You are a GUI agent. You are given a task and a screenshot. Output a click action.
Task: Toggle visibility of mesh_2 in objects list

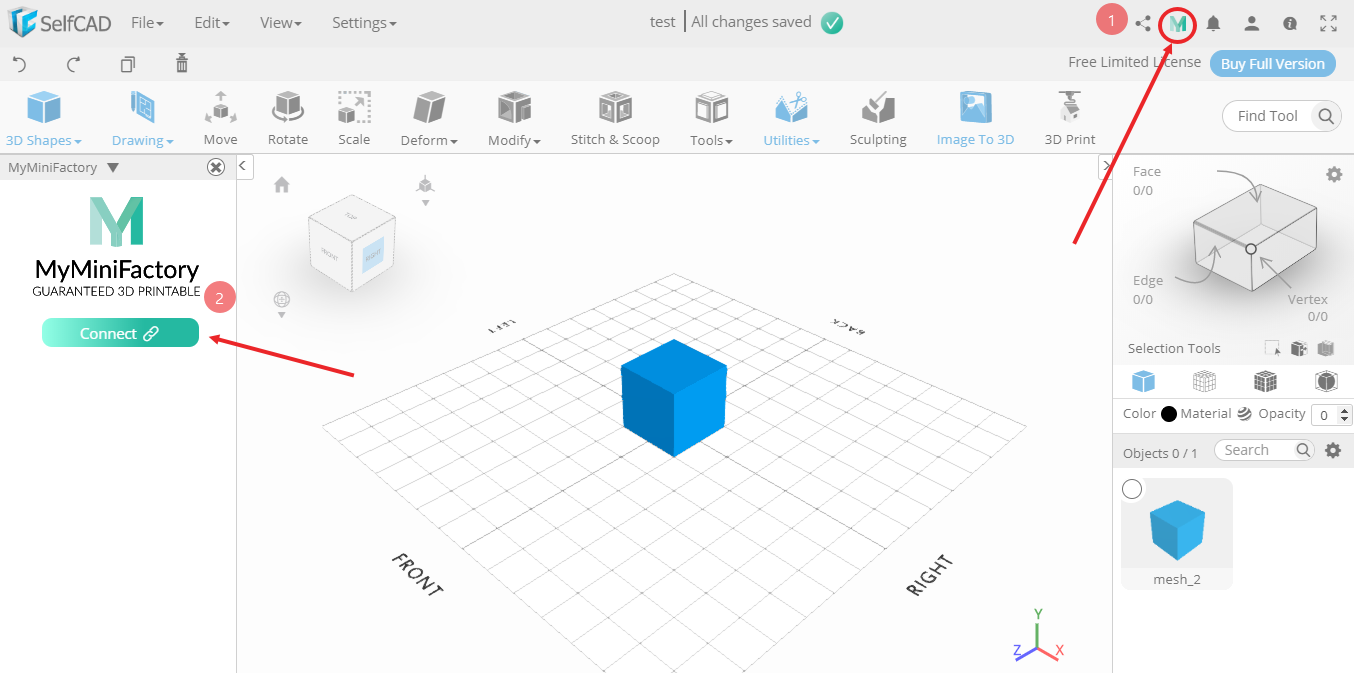point(1131,488)
